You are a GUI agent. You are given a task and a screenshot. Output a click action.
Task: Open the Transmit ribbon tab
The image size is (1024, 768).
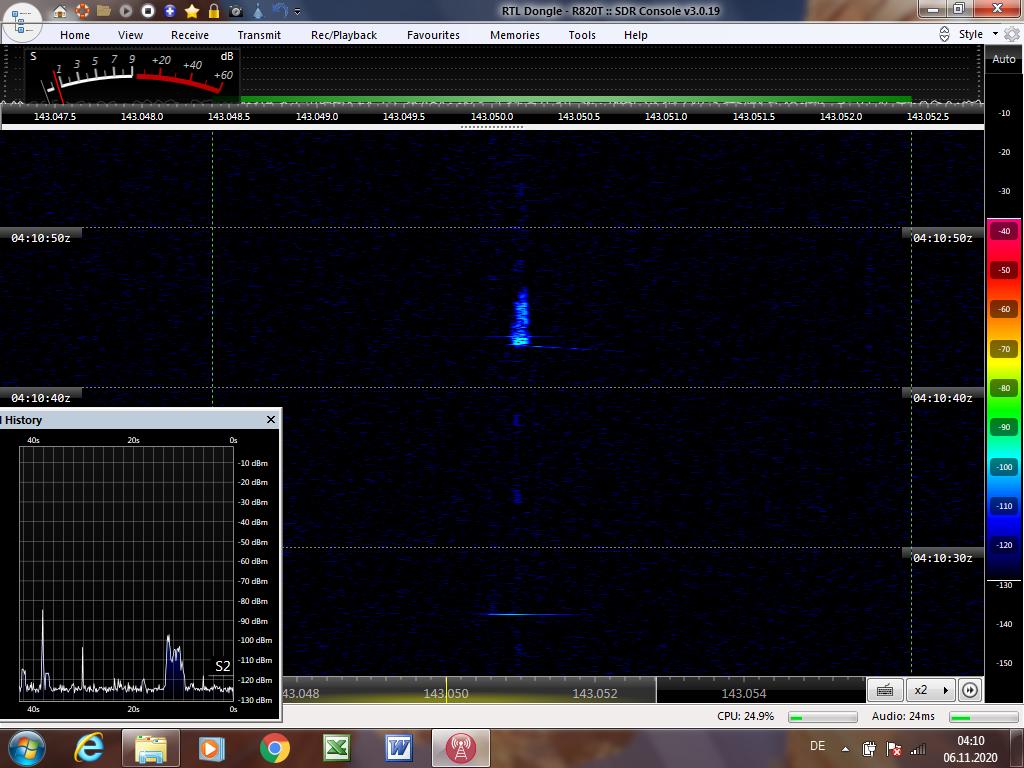point(259,35)
